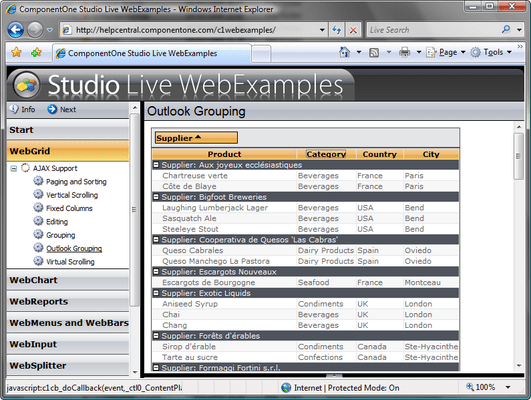Open the WebSplitter section

point(68,366)
